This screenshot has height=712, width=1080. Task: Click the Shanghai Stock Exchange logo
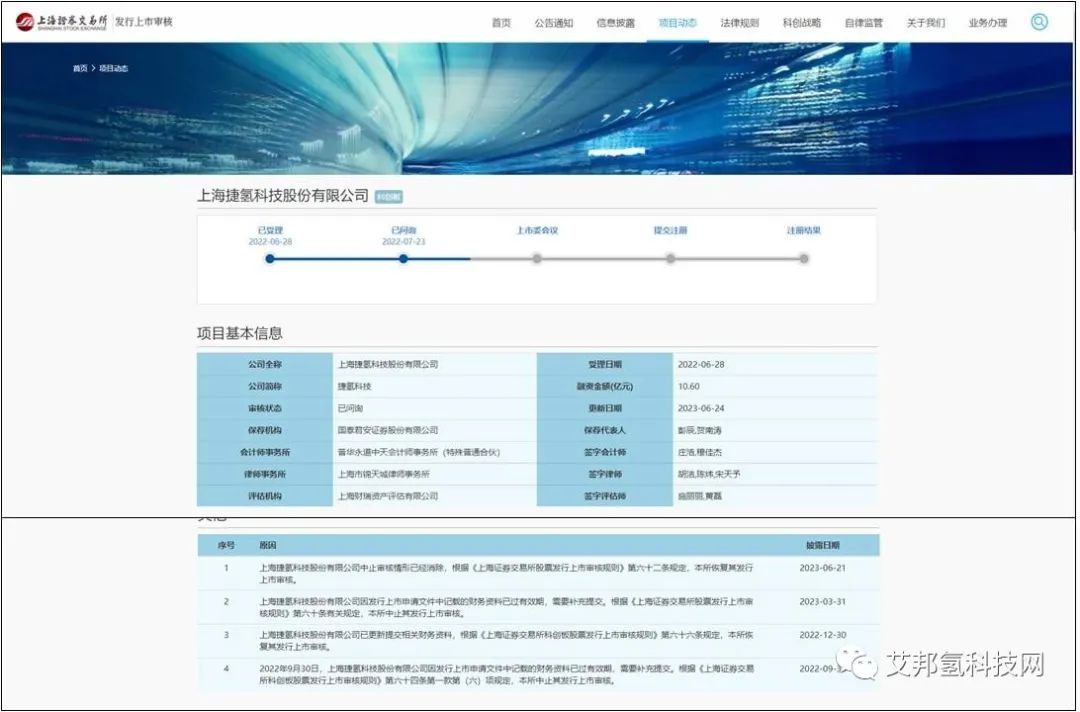point(61,22)
